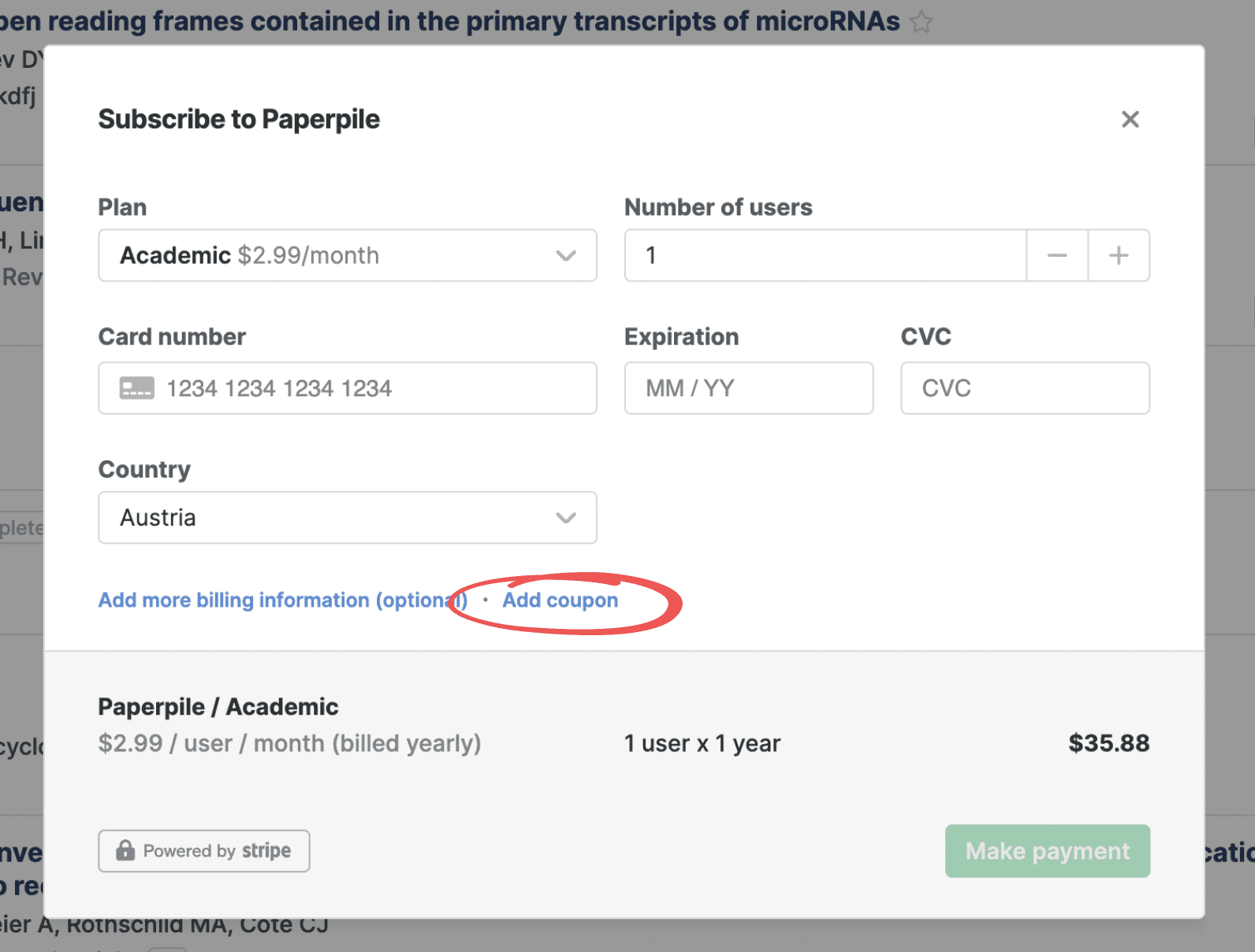Image resolution: width=1255 pixels, height=952 pixels.
Task: Click the microRNAs paper title behind dialog
Action: [449, 21]
